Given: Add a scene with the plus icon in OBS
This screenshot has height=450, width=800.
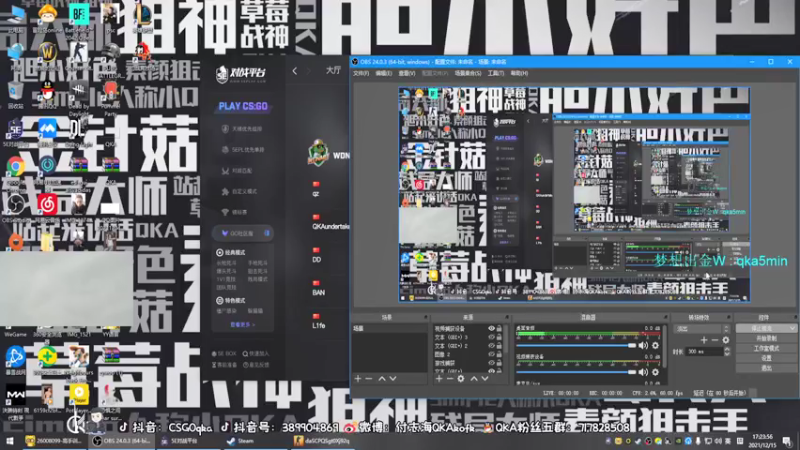Looking at the screenshot, I should click(358, 379).
